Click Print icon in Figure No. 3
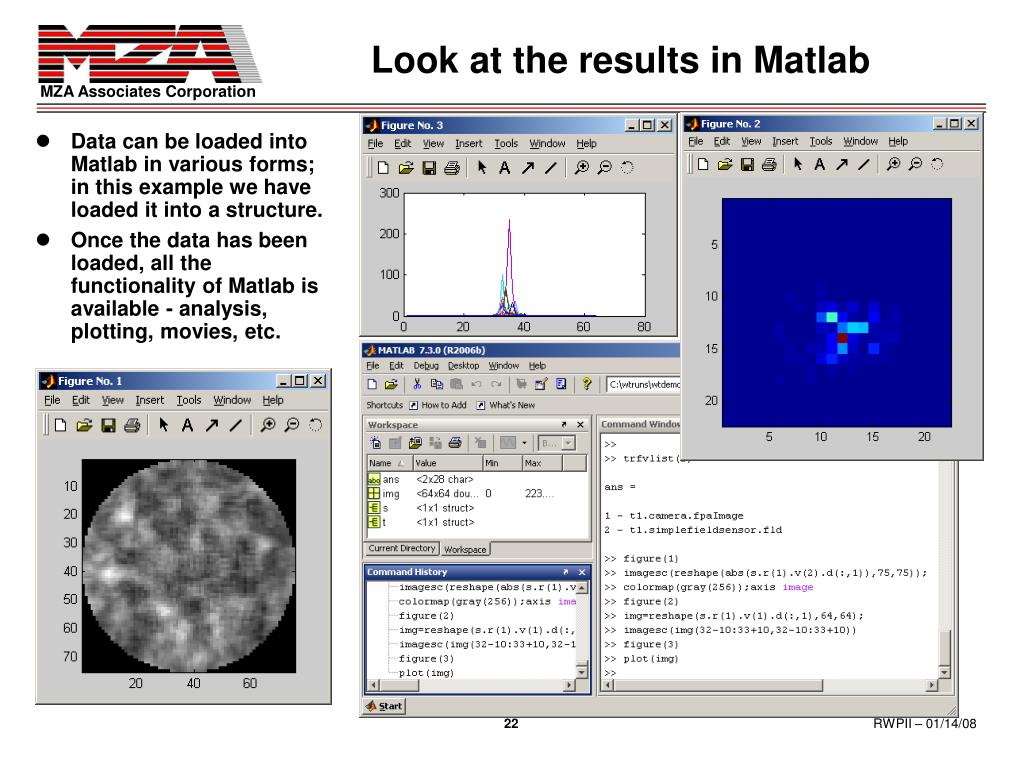The width and height of the screenshot is (1023, 758). pos(451,168)
